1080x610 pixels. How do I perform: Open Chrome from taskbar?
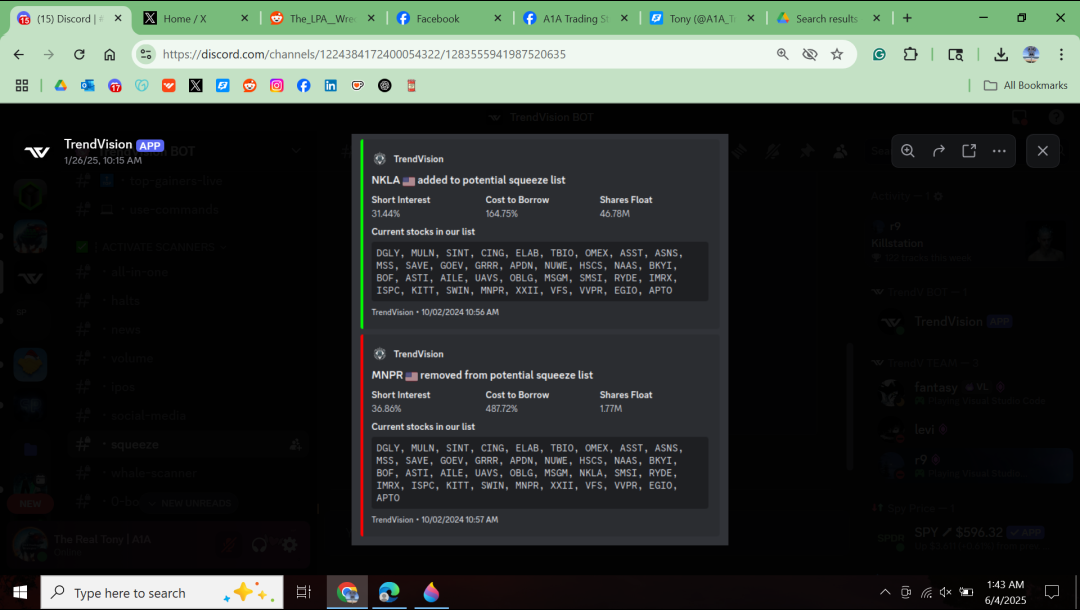(x=347, y=592)
